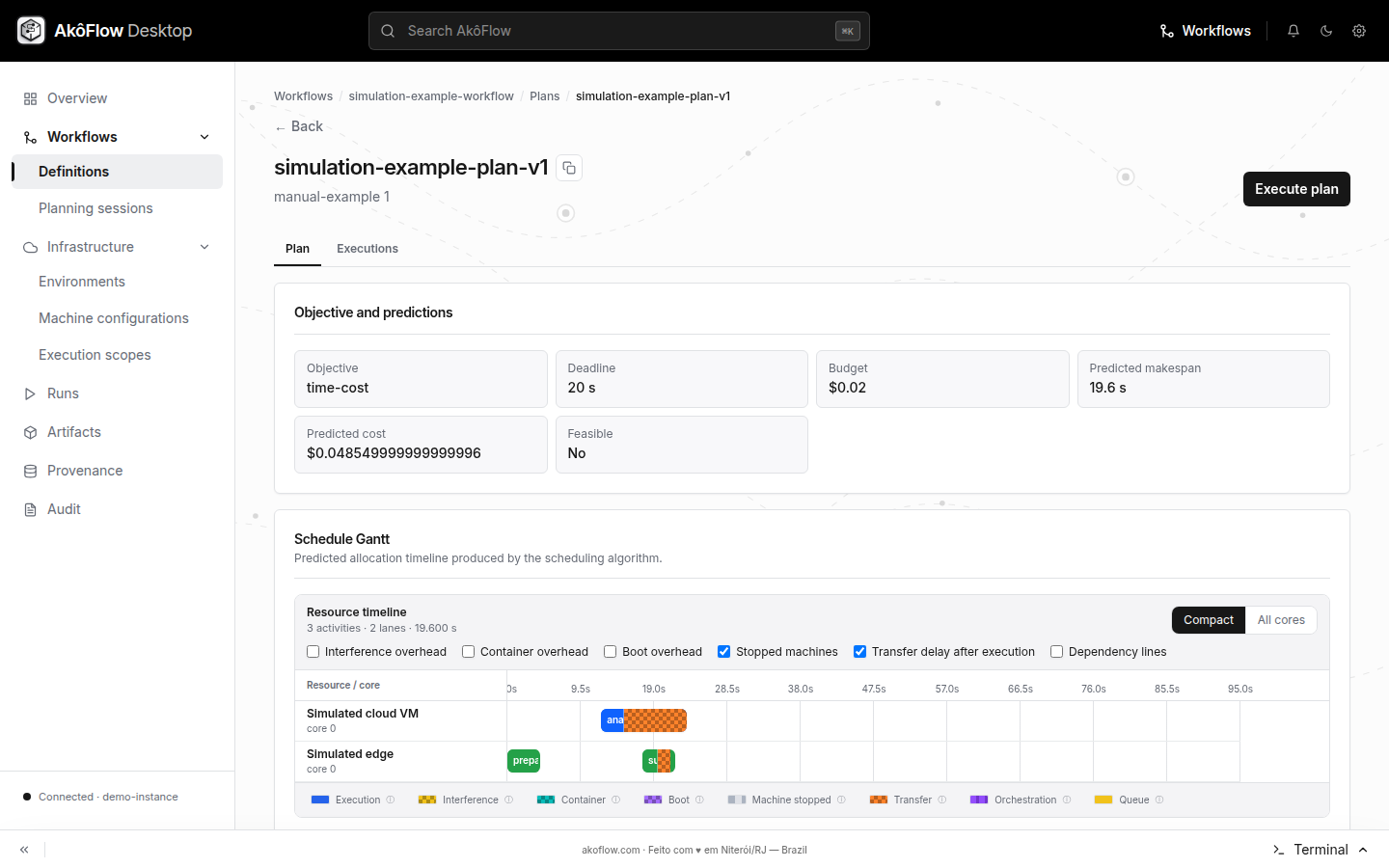Click the info icon beside Machine stopped
1389x868 pixels.
click(x=841, y=800)
